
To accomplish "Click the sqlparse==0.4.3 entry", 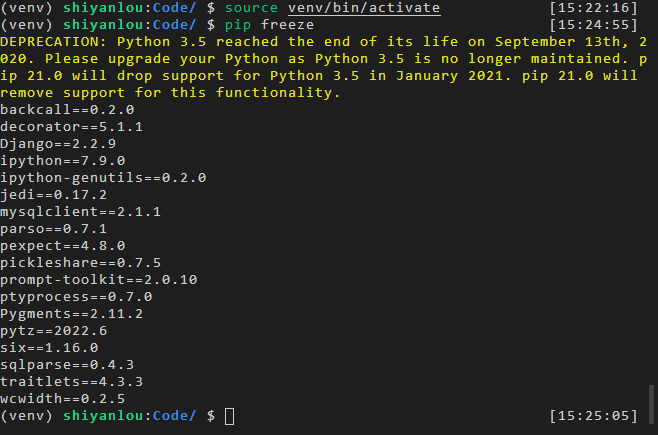I will coord(67,364).
